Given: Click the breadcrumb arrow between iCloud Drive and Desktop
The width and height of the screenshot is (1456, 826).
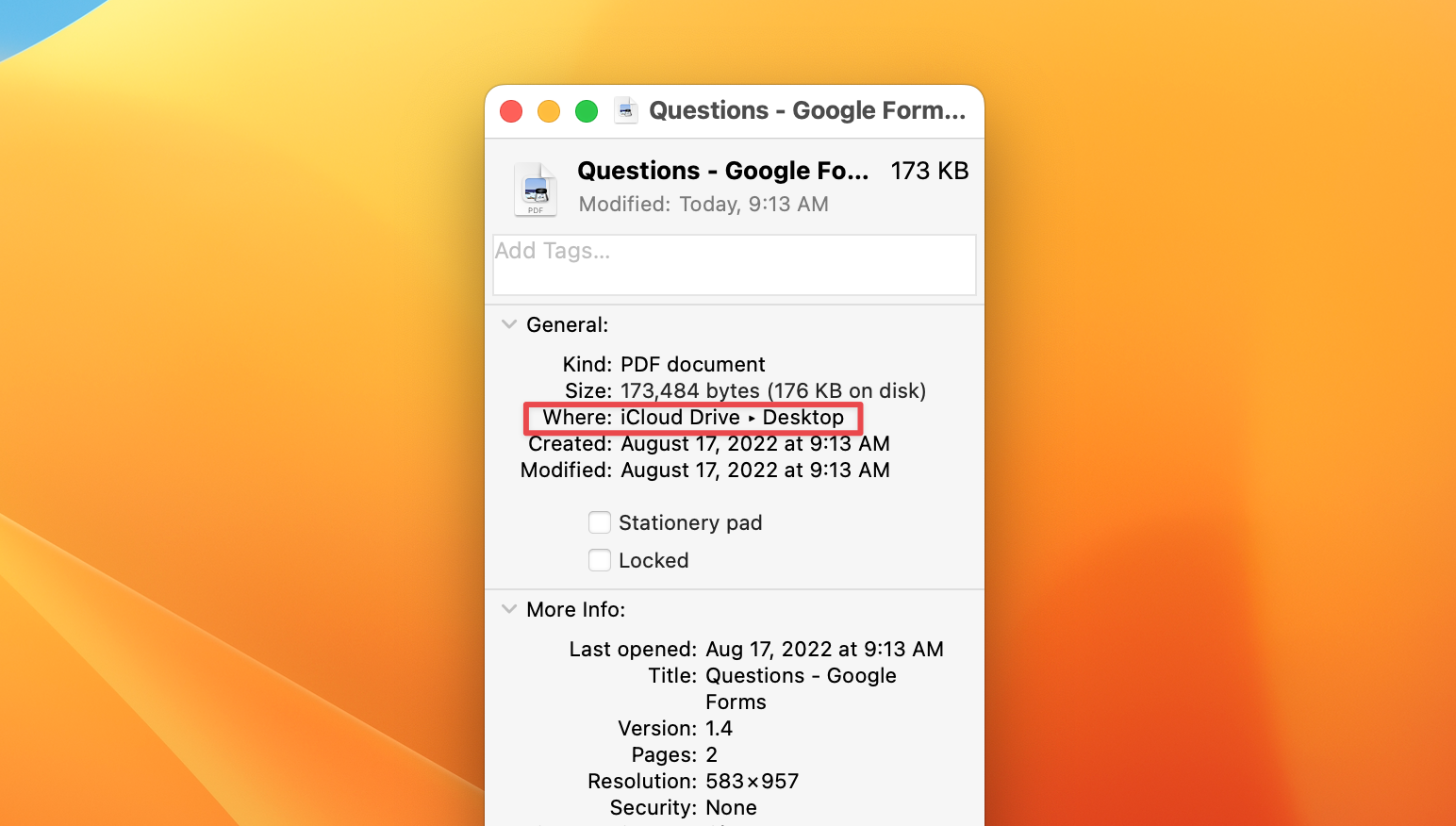Looking at the screenshot, I should [751, 418].
